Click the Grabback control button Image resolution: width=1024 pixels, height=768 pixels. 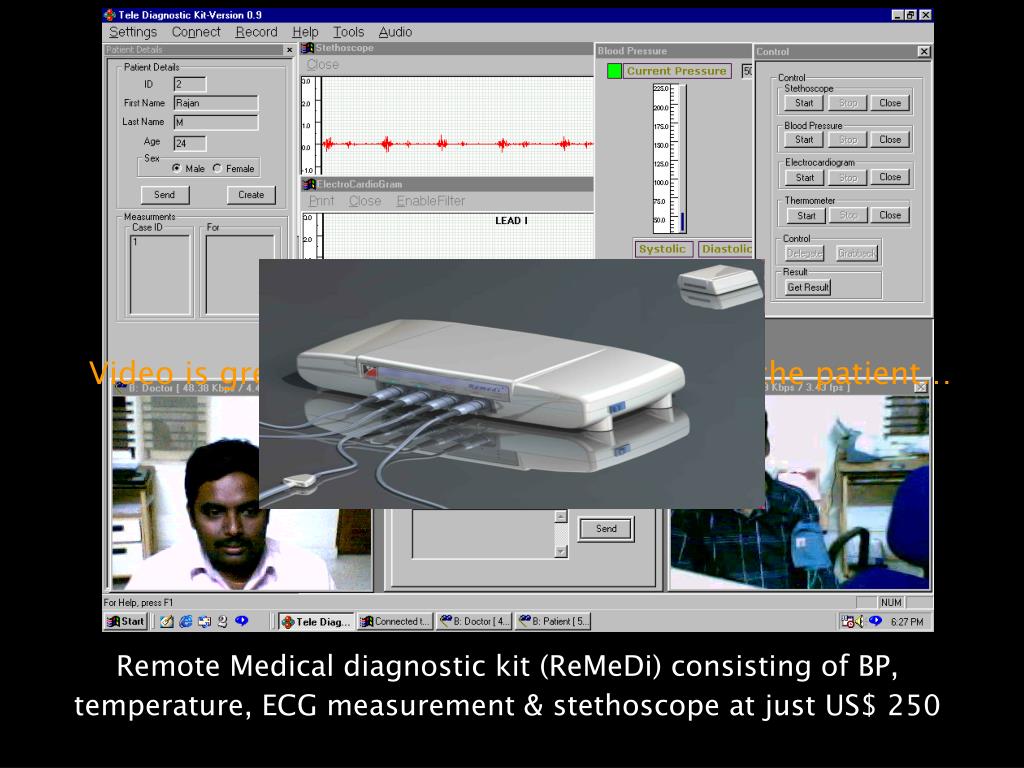(x=857, y=253)
